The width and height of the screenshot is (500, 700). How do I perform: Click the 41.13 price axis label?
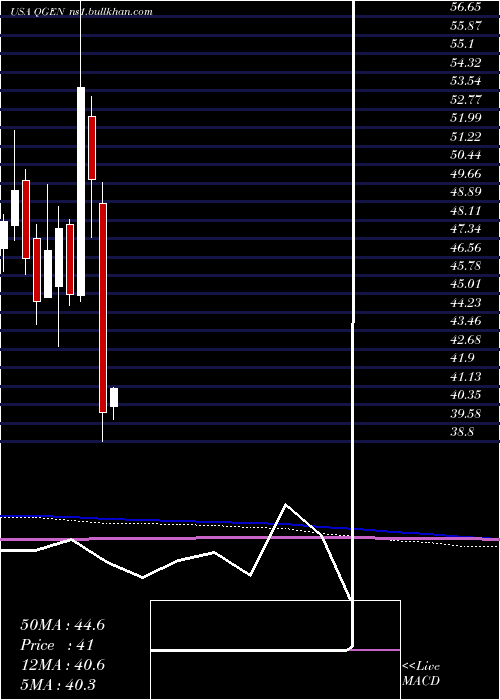tap(465, 377)
